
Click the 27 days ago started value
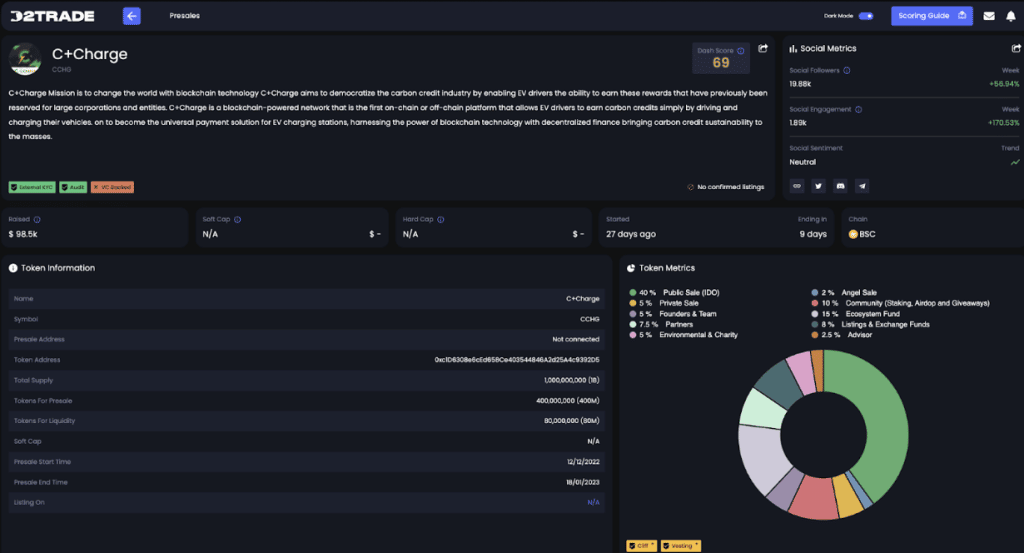point(631,234)
